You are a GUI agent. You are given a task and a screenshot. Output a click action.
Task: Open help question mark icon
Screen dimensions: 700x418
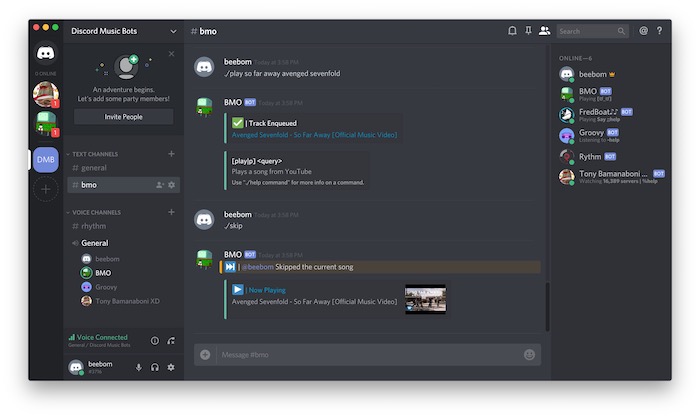[659, 31]
